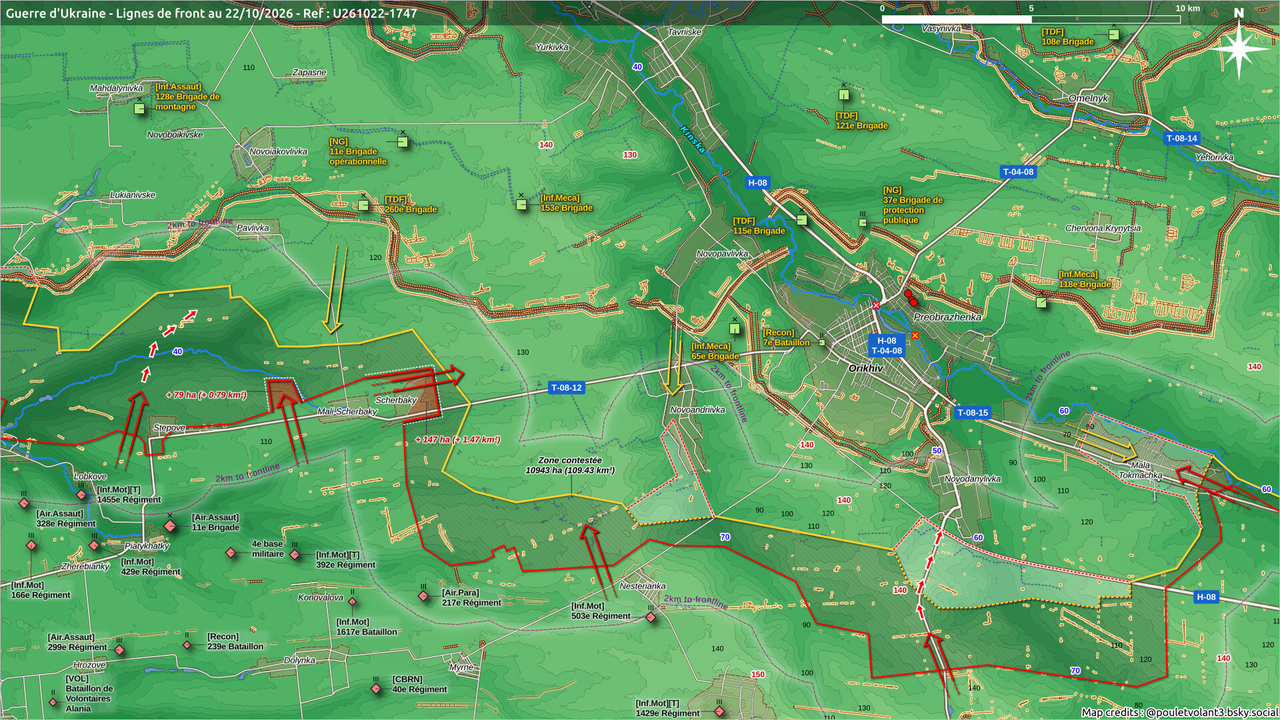Image resolution: width=1280 pixels, height=720 pixels.
Task: Select the Alania volunteer battalion marker
Action: coord(53,701)
